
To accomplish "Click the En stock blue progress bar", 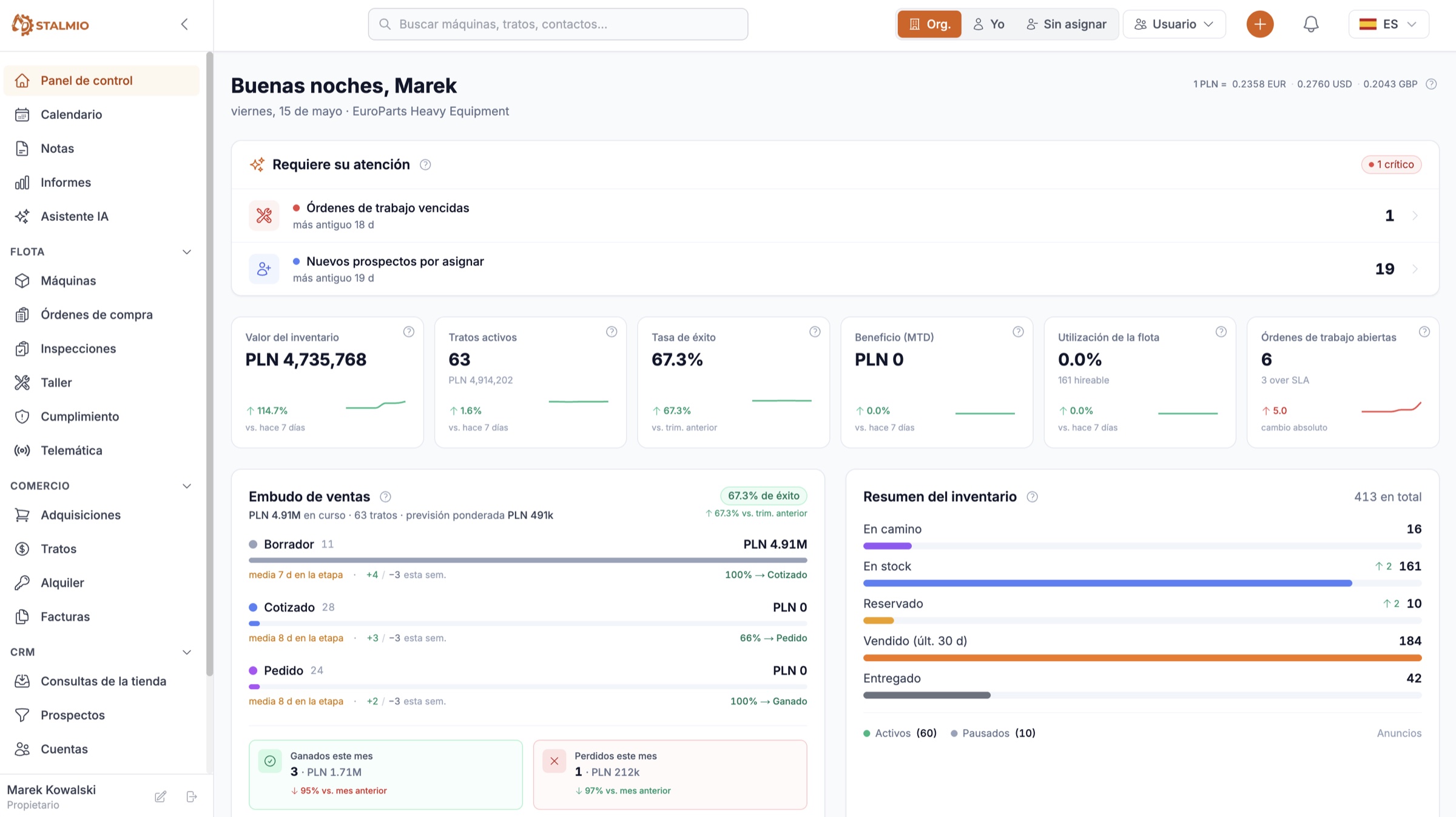I will (x=1107, y=583).
